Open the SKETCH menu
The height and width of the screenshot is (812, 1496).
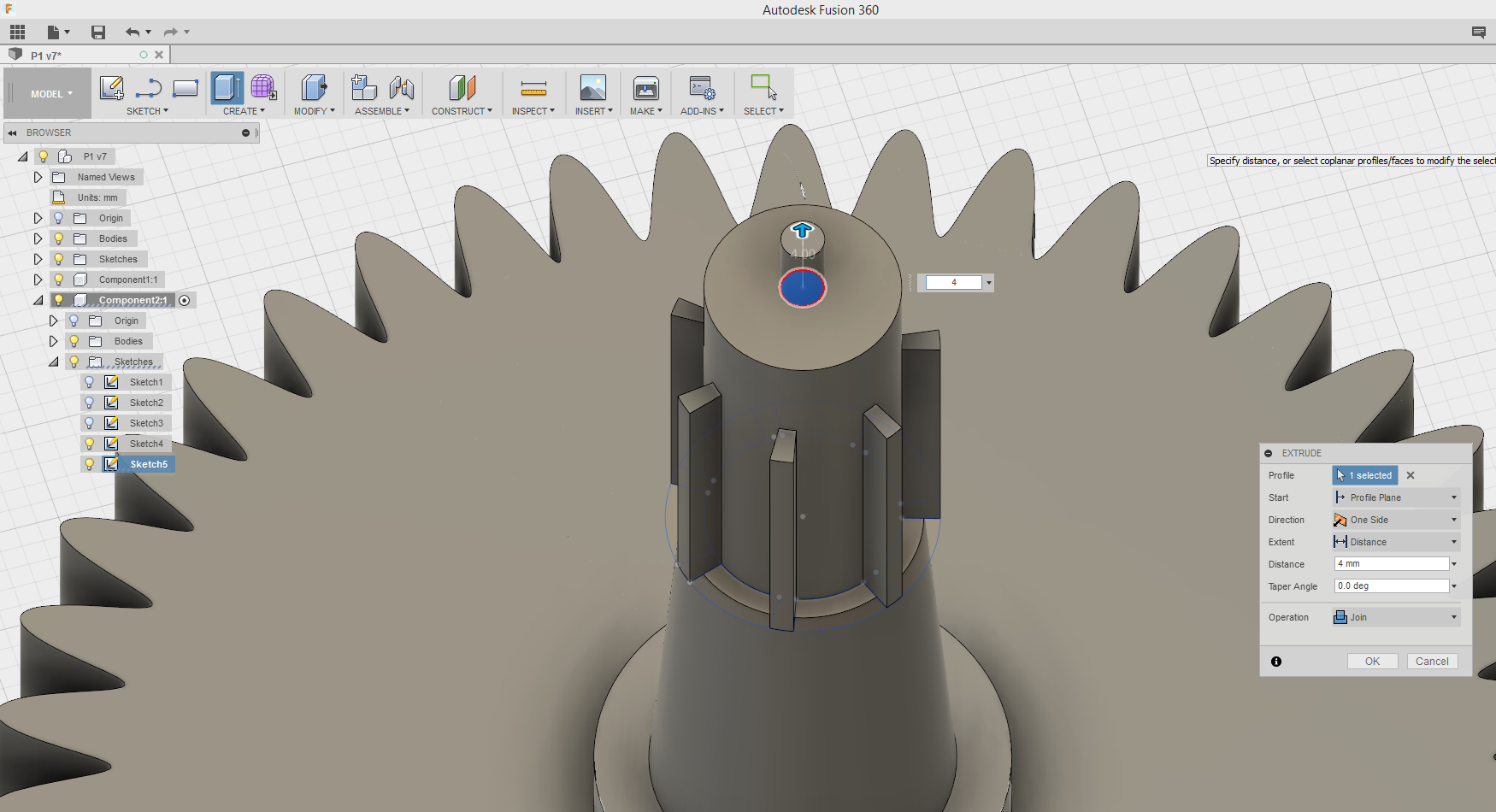point(147,111)
